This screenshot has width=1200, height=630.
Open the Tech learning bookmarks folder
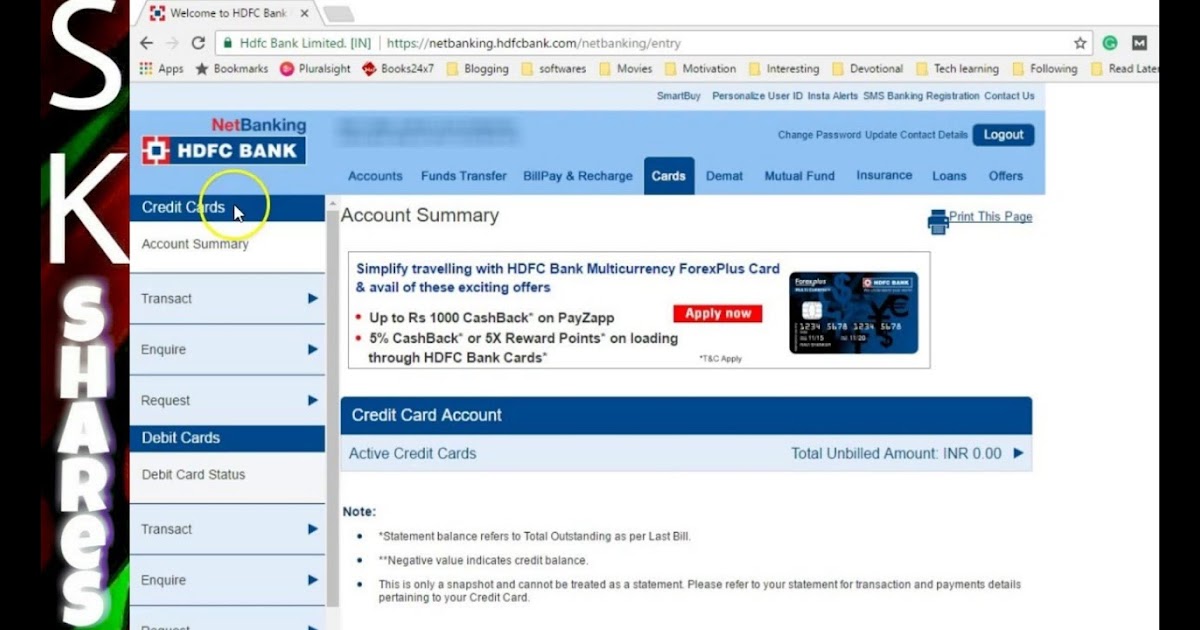(957, 69)
